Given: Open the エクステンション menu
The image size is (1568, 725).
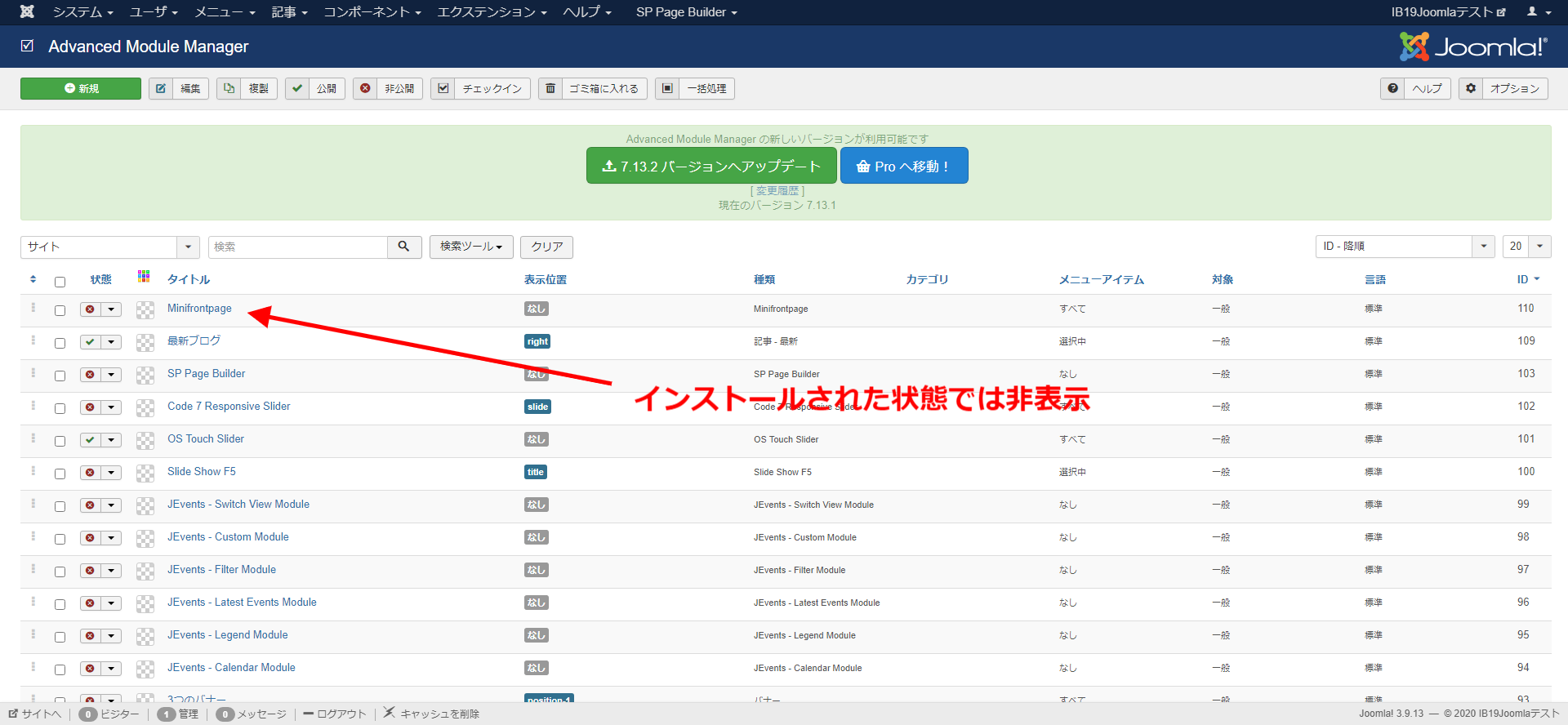Looking at the screenshot, I should (491, 12).
